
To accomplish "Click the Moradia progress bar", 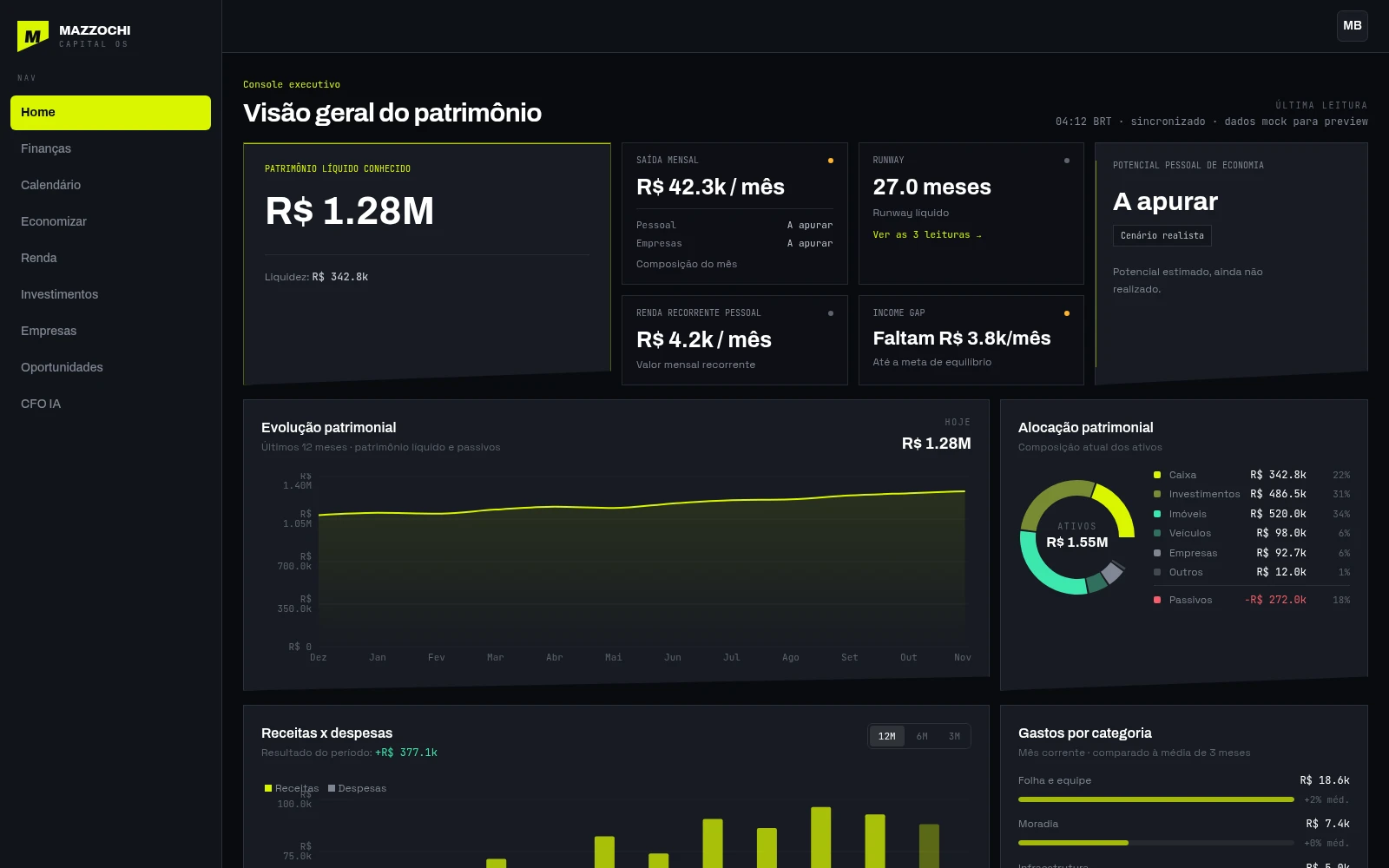I will coord(1156,843).
